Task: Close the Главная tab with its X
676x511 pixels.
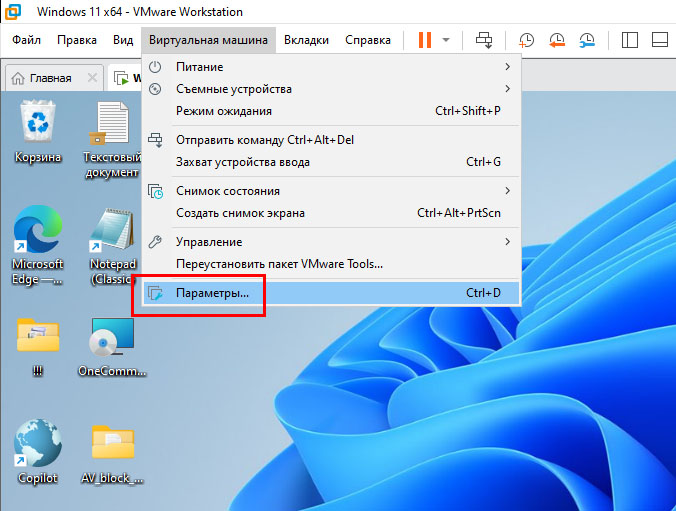Action: click(x=92, y=78)
